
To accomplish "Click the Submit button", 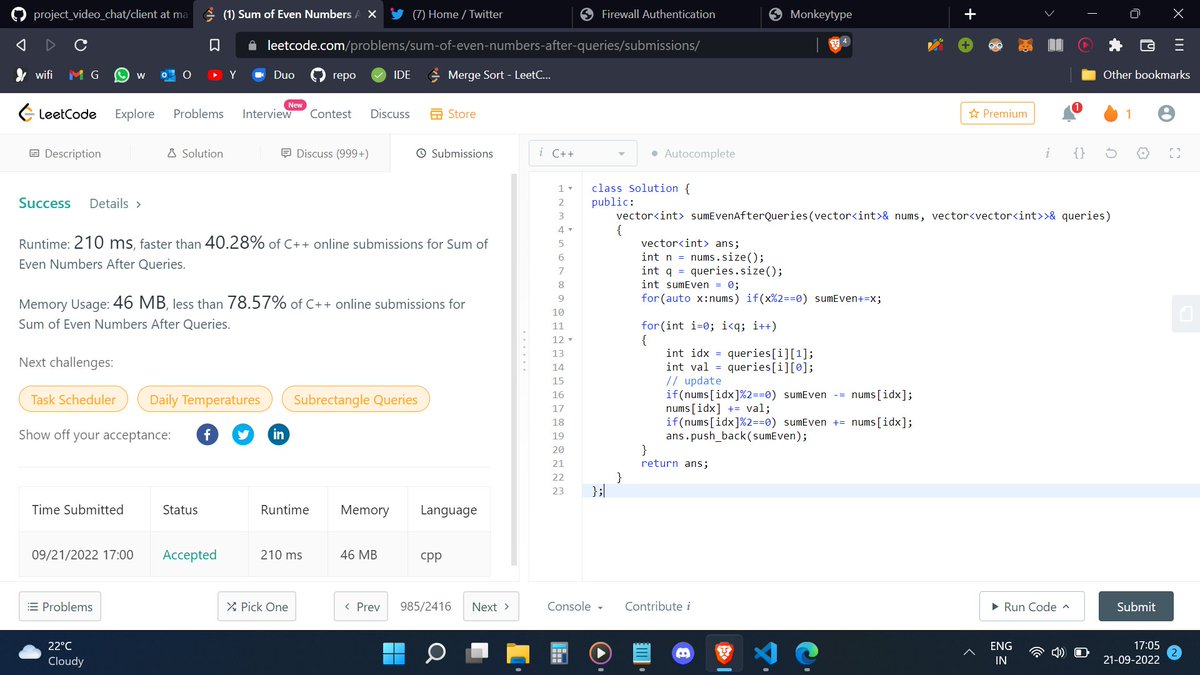I will [x=1136, y=607].
